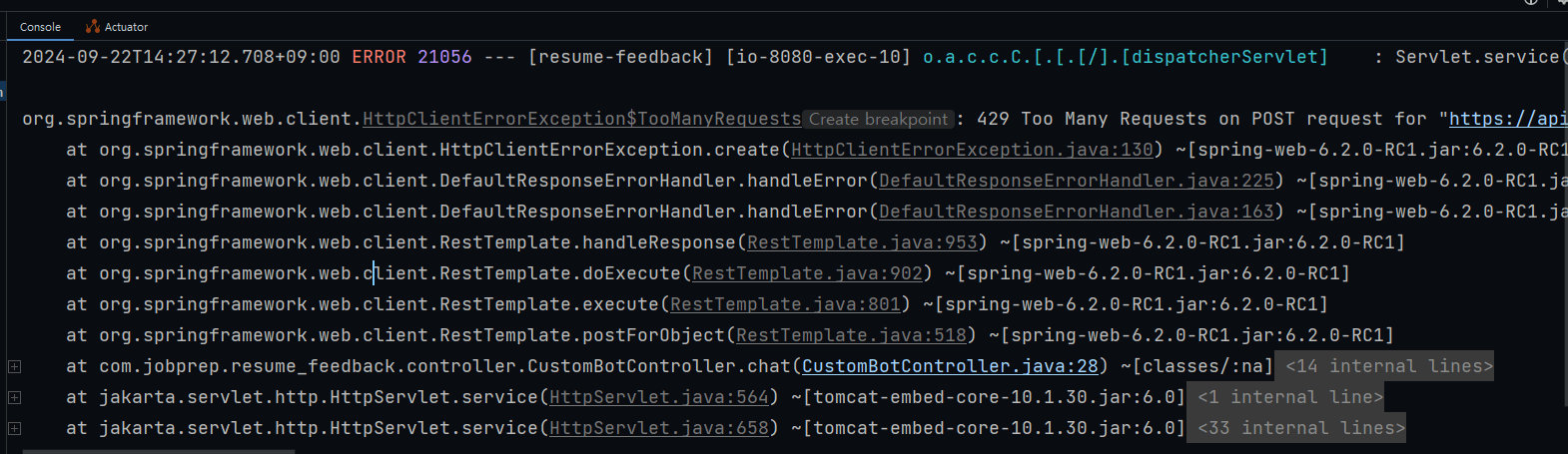Jump to RestTemplate.java:953 source
Screen dimensions: 1568x454
coord(862,243)
